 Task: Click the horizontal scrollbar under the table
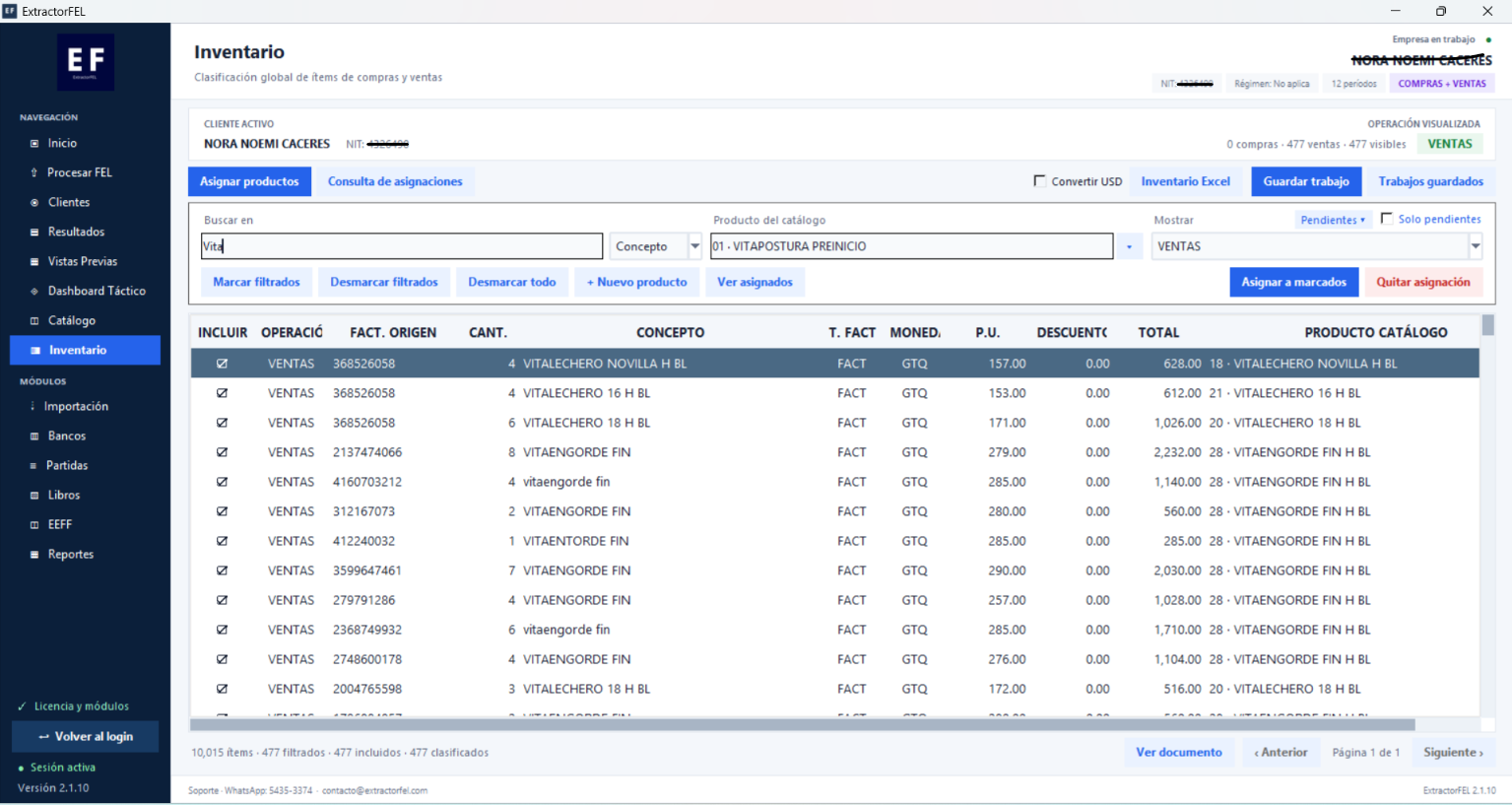pyautogui.click(x=802, y=724)
